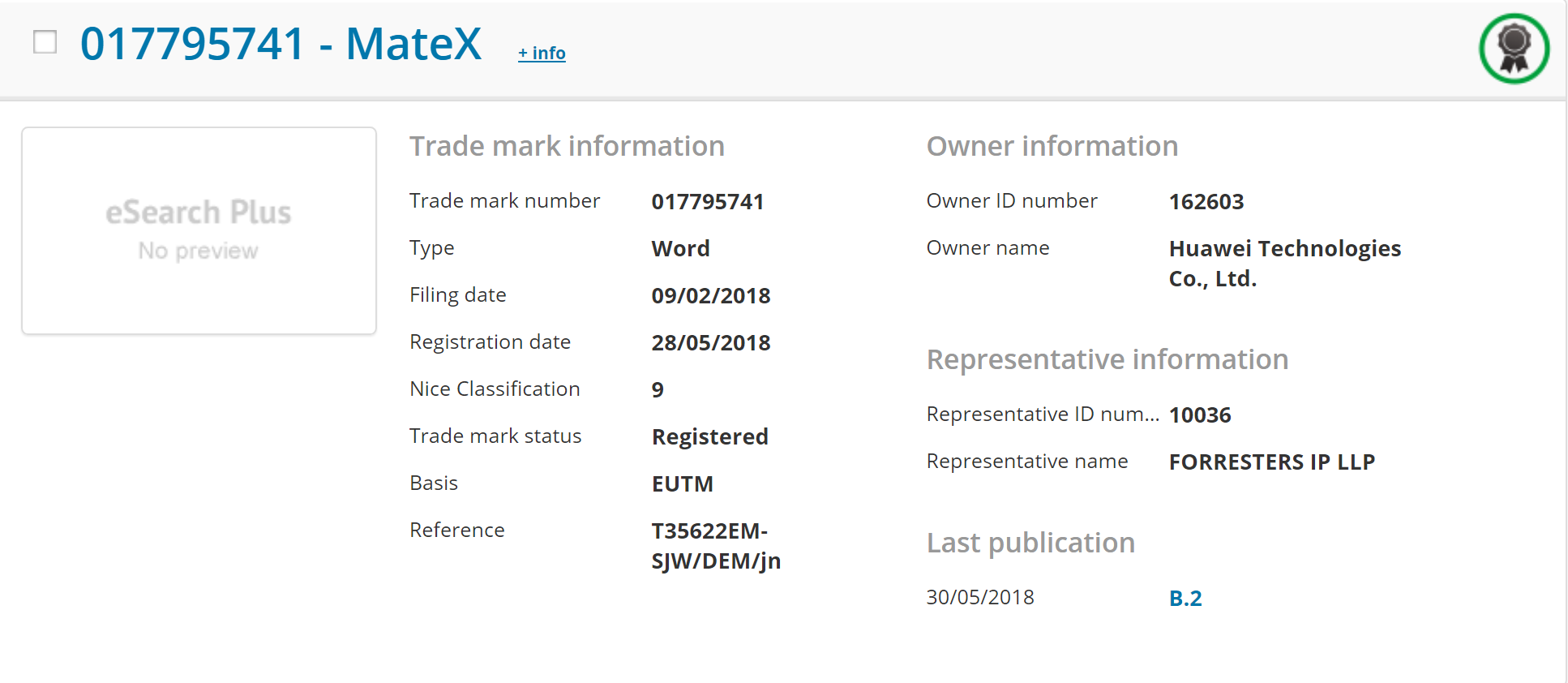Screen dimensions: 1568x683
Task: Click the filing date 09/02/2018
Action: pos(710,296)
